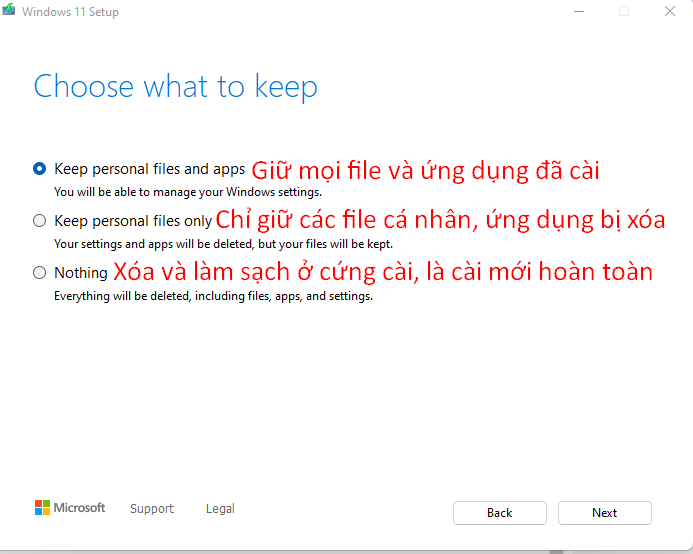
Task: Click the Back button
Action: click(x=499, y=513)
